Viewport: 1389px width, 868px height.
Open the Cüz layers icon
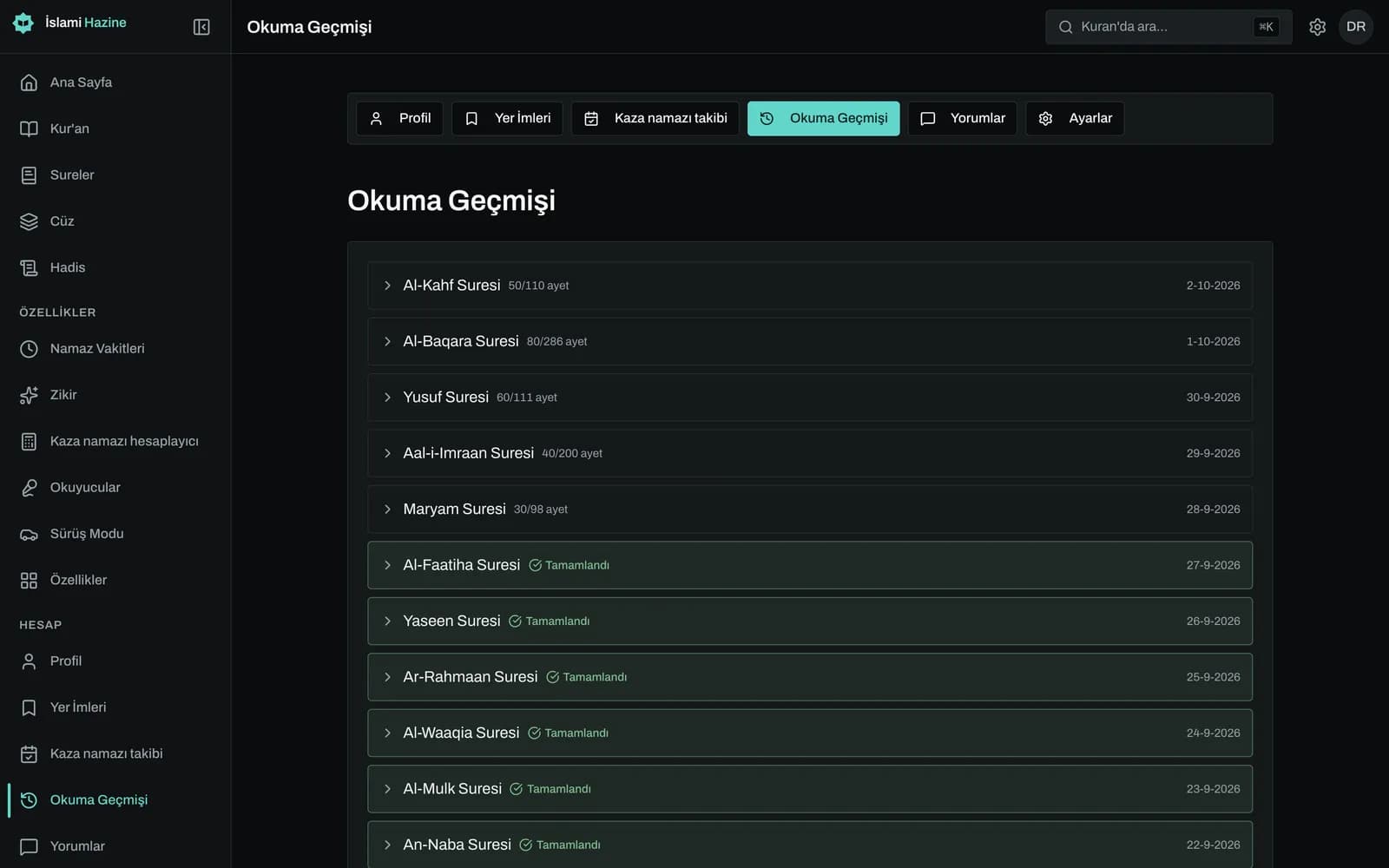pyautogui.click(x=29, y=221)
